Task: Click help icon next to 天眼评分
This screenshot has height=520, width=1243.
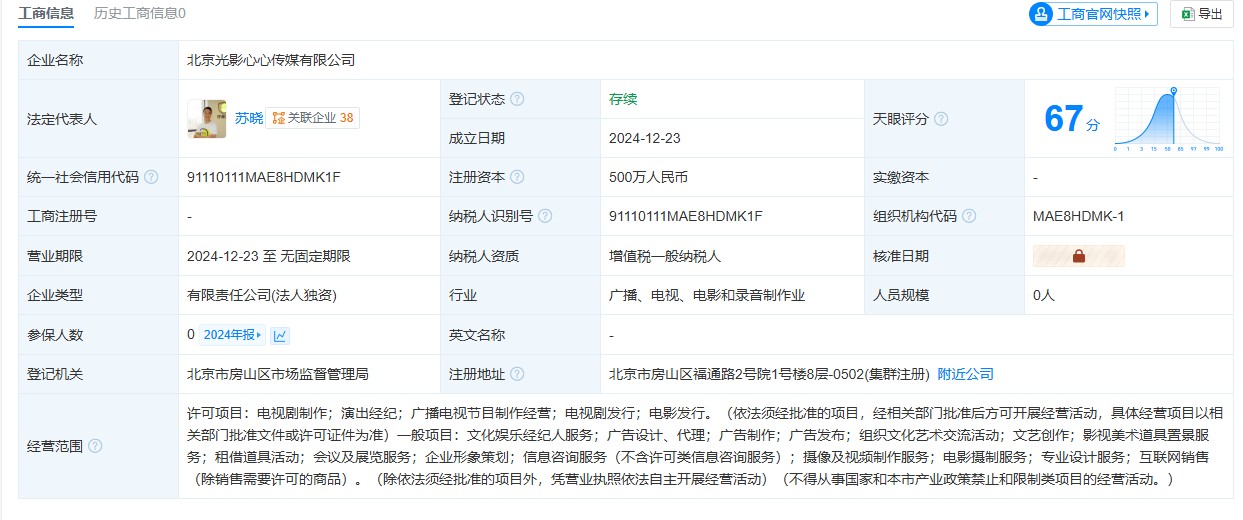Action: (940, 119)
